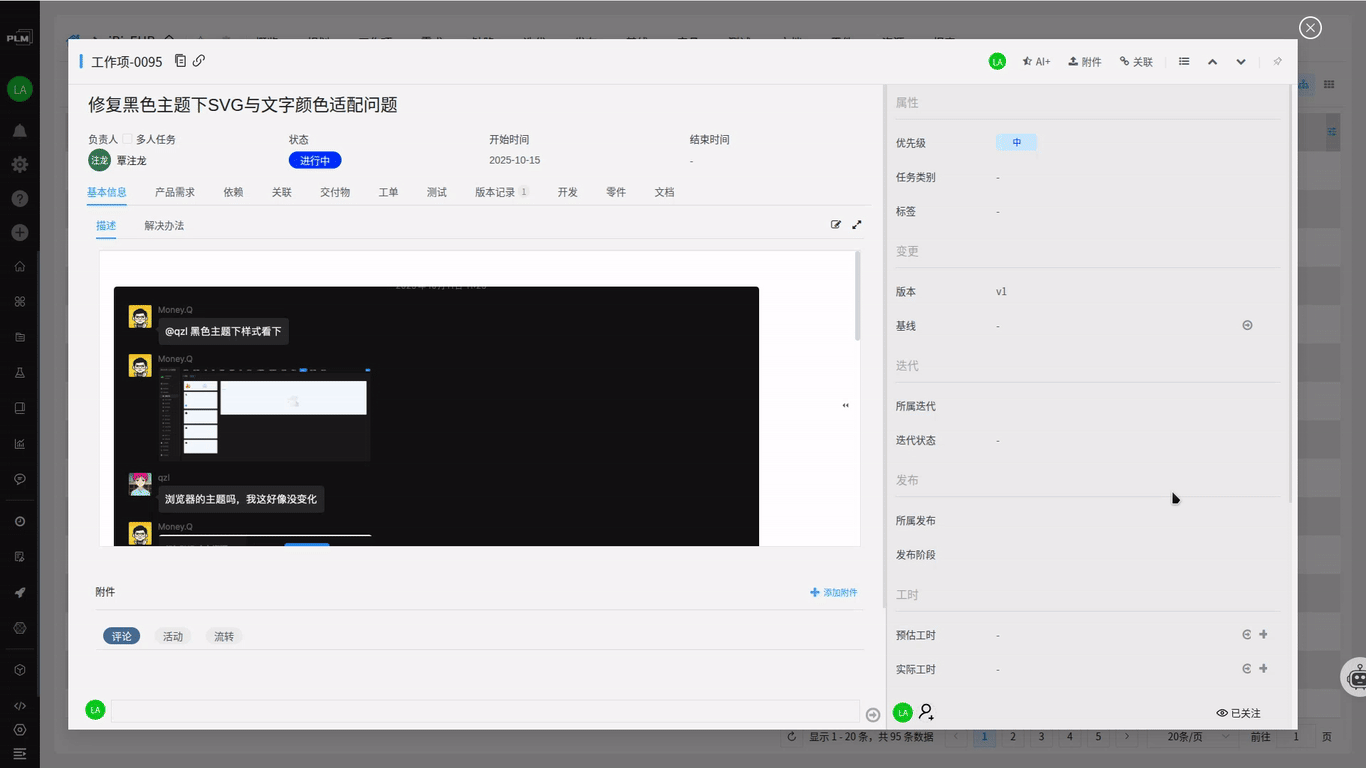Toggle the 已关注 follow status

tap(1239, 713)
